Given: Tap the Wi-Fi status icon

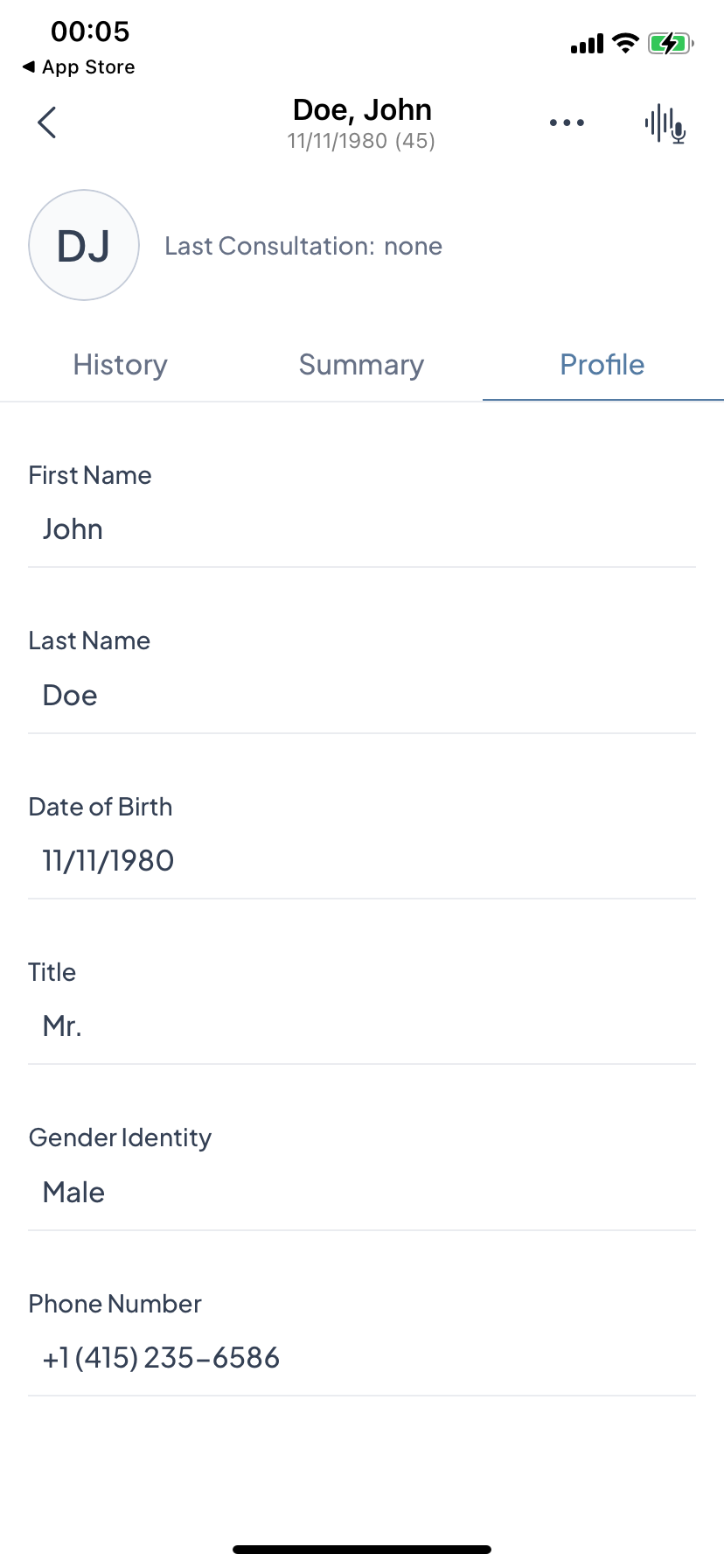Looking at the screenshot, I should pos(625,43).
